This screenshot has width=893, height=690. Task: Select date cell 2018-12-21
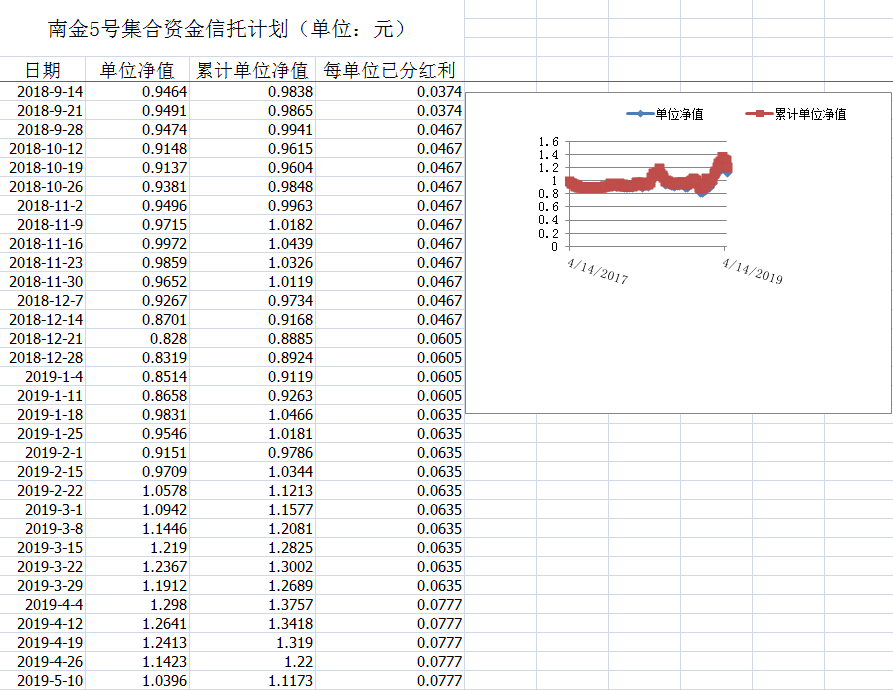[43, 339]
